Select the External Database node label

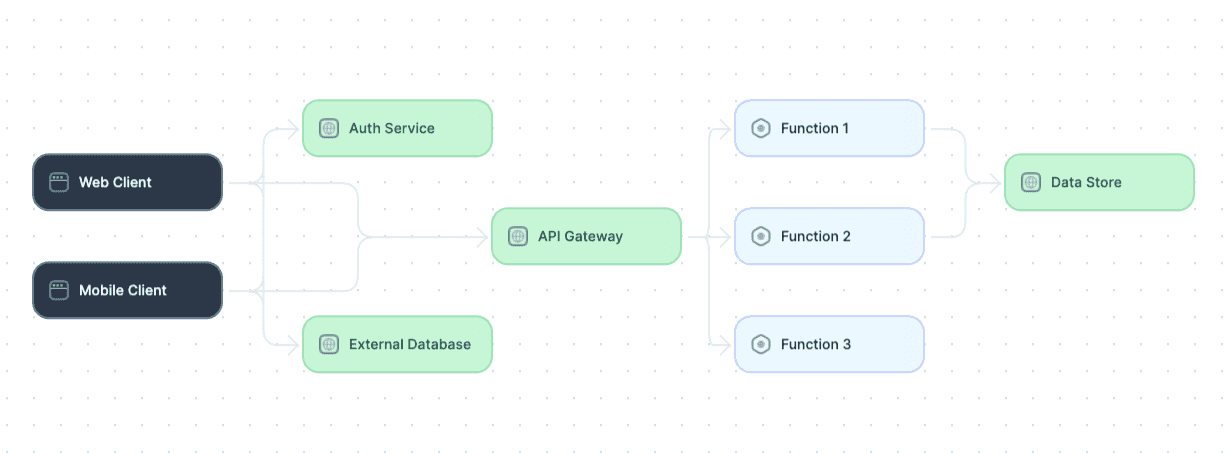coord(410,344)
